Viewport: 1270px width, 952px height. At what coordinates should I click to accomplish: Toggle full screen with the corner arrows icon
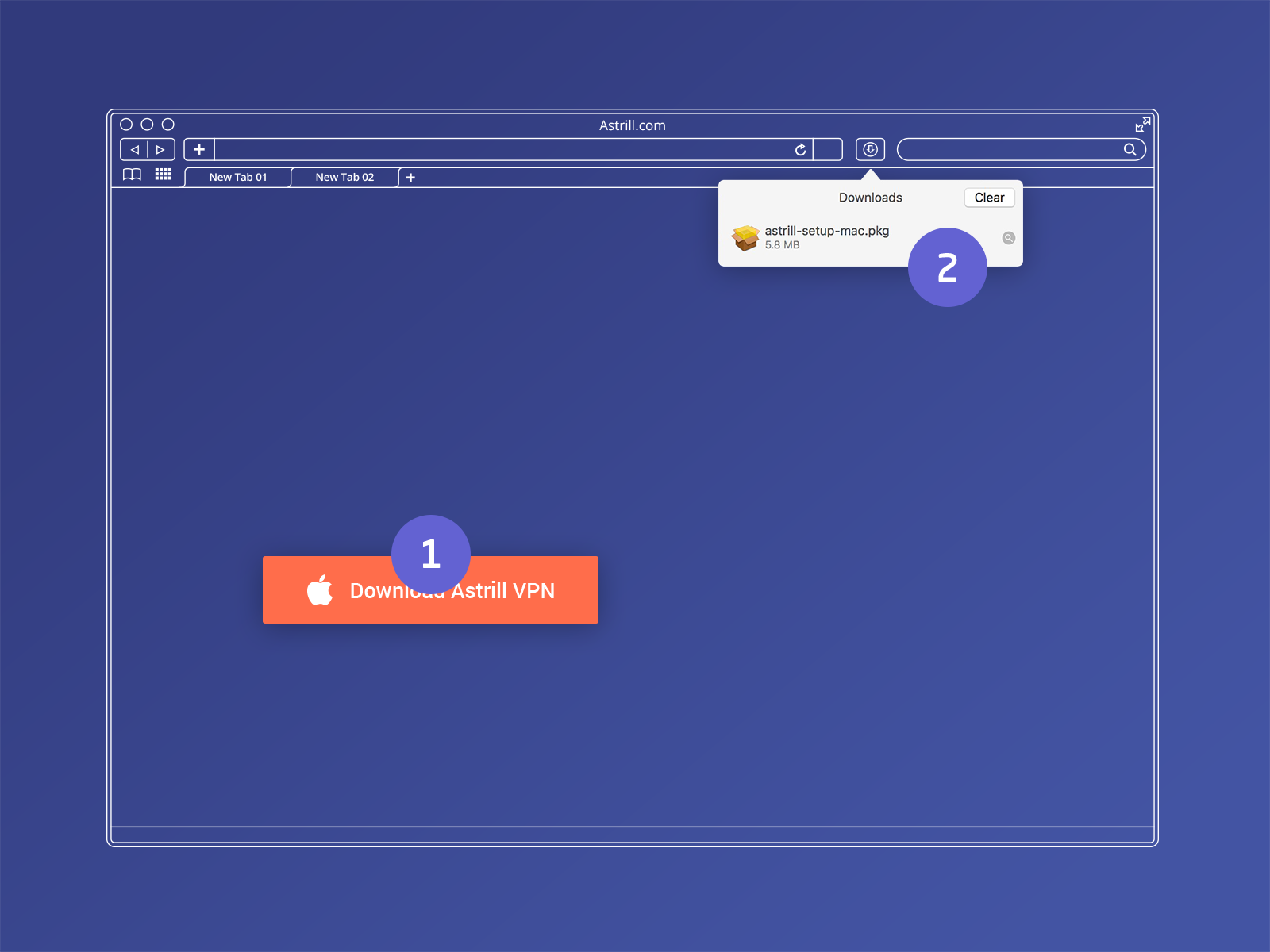pos(1142,125)
